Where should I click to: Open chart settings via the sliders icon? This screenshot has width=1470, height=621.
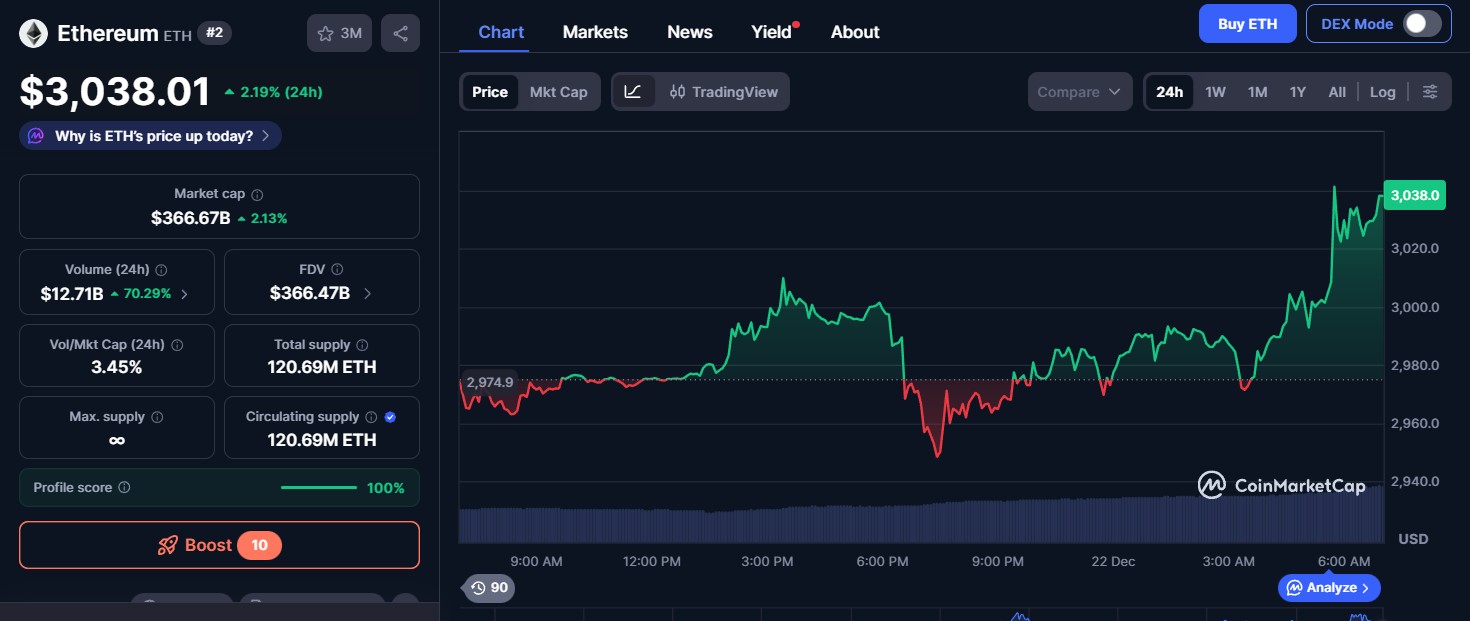pyautogui.click(x=1430, y=91)
